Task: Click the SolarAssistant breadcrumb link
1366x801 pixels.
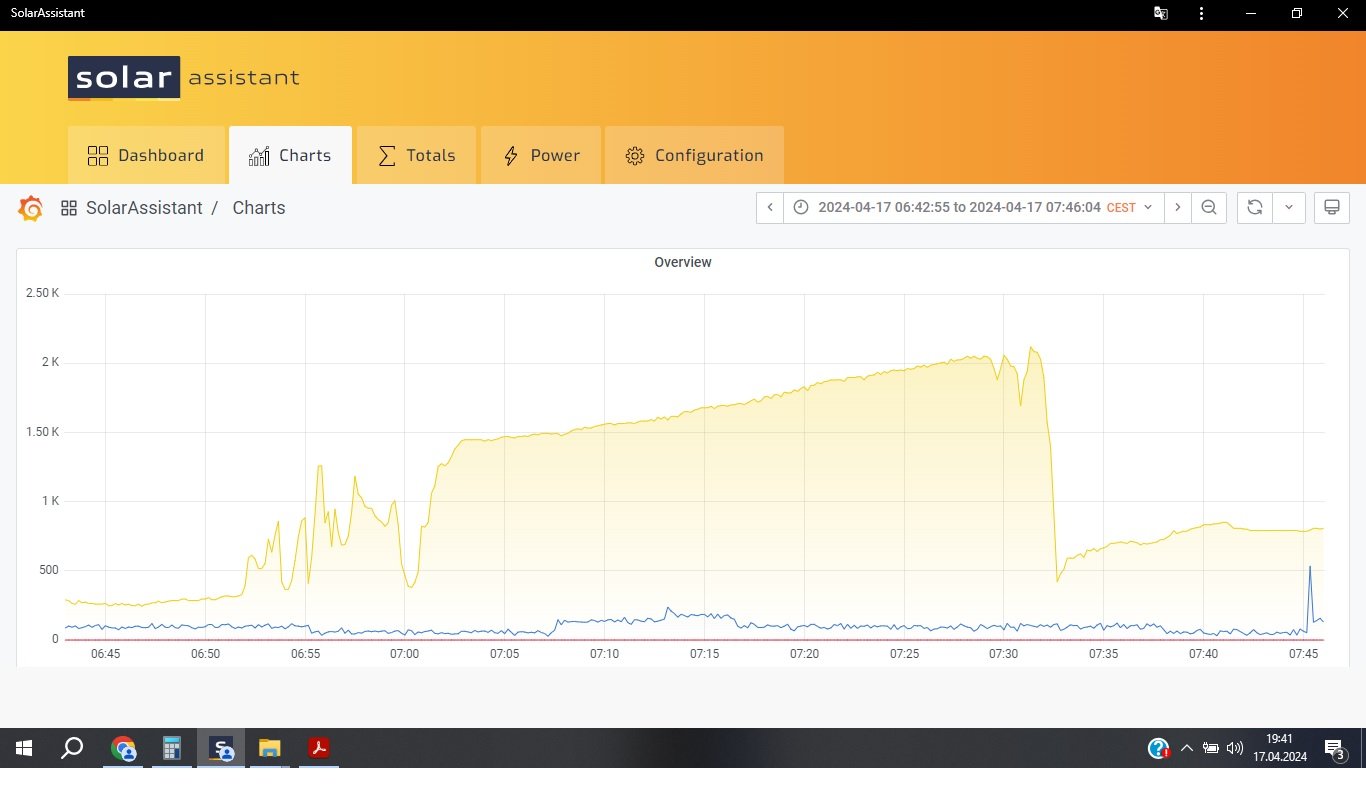Action: (144, 208)
